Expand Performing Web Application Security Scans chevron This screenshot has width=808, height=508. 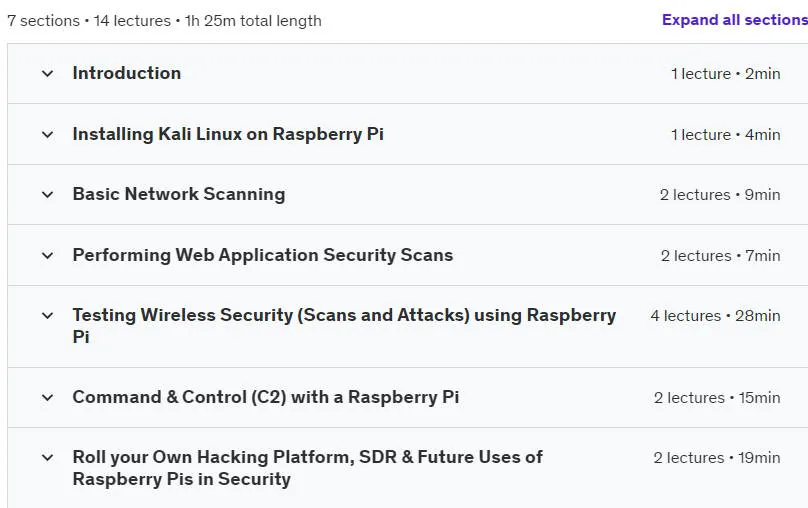(47, 256)
